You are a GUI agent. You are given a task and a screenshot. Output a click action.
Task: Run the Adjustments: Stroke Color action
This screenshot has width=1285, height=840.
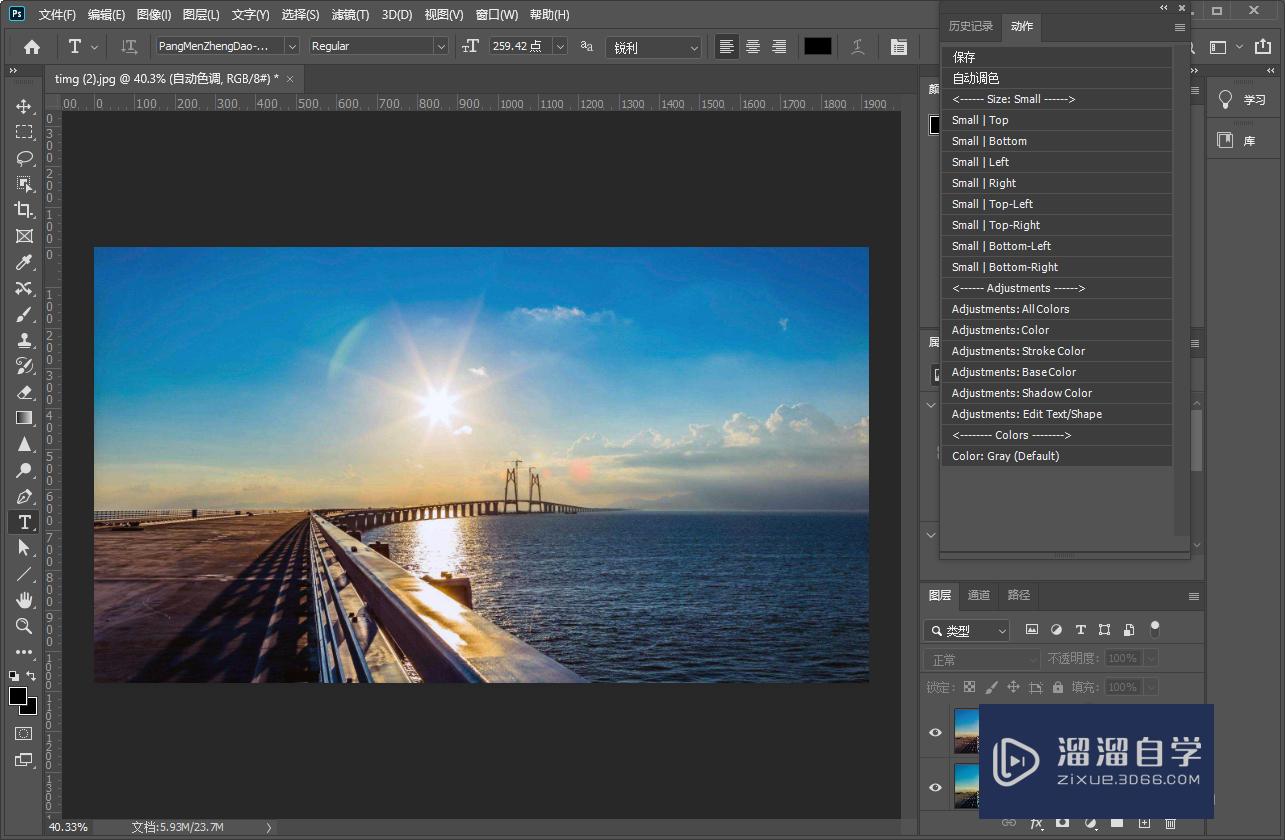pyautogui.click(x=1056, y=351)
